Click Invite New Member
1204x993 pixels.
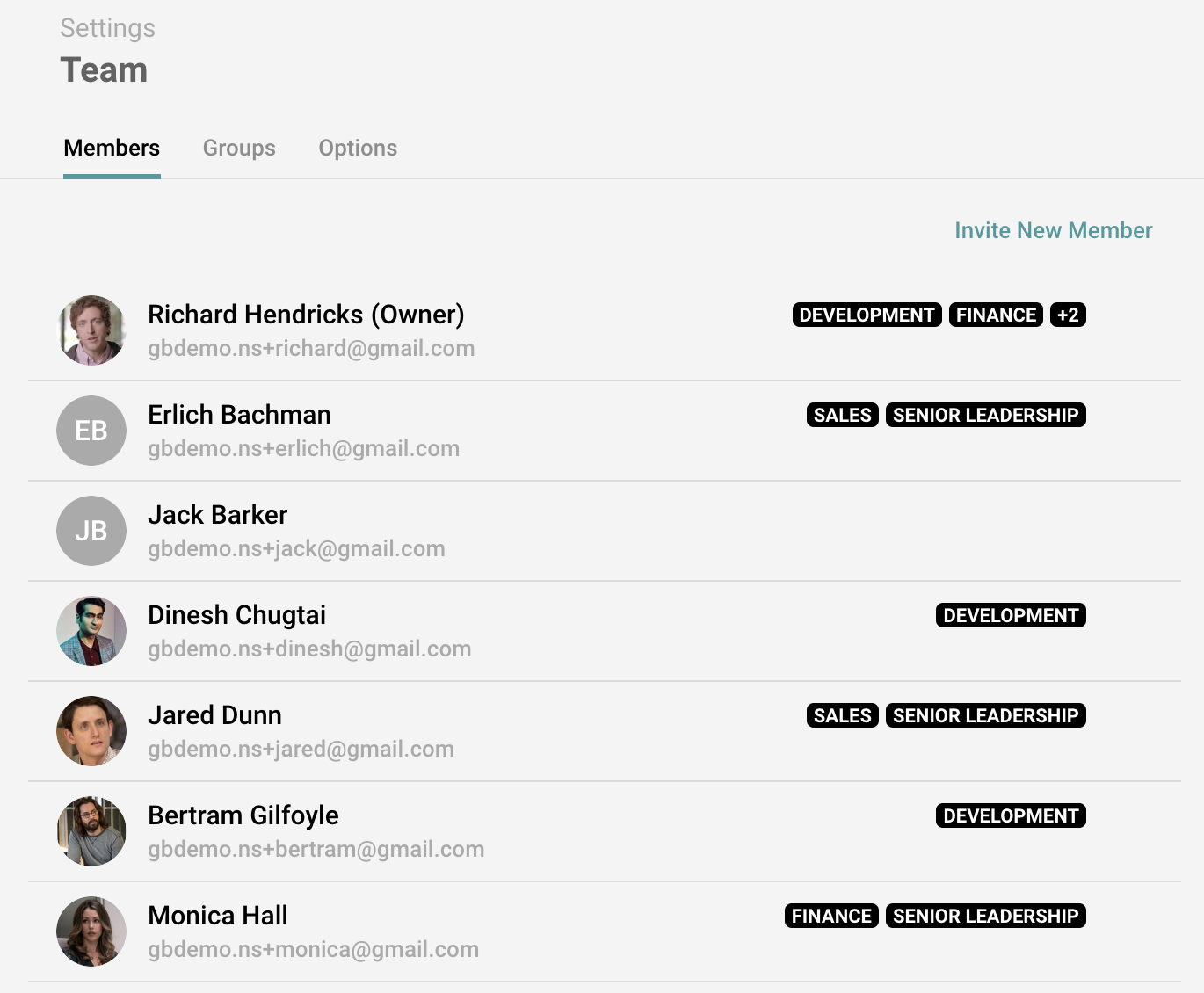click(x=1053, y=230)
